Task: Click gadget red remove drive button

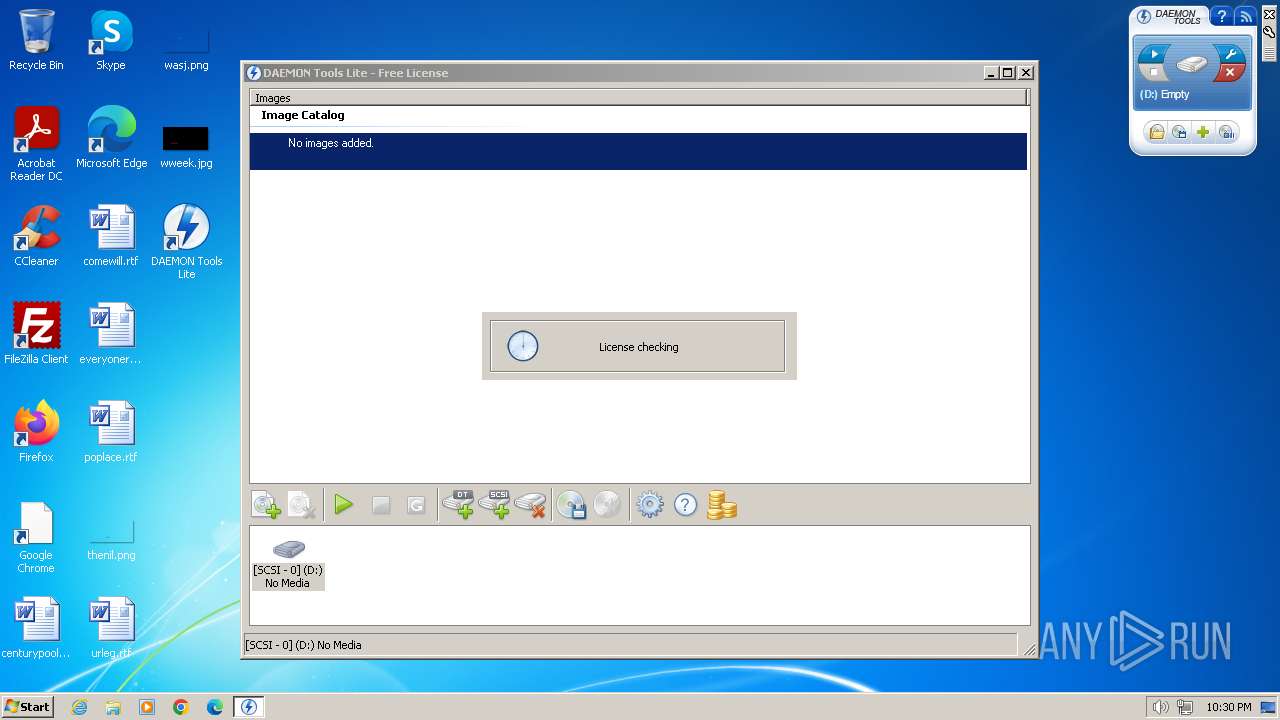Action: coord(1230,73)
